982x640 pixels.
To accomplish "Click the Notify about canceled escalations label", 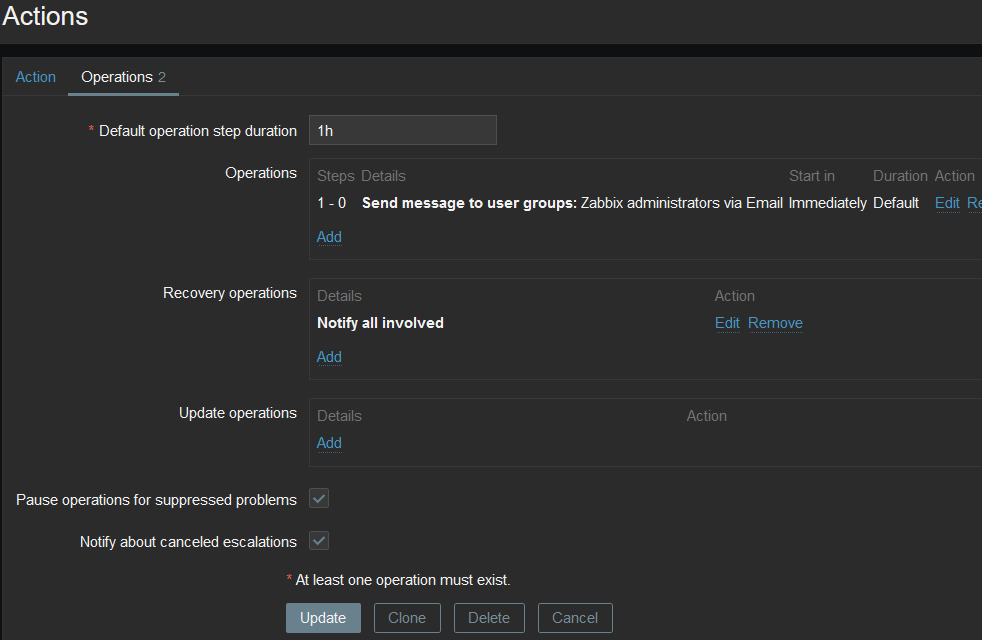I will pyautogui.click(x=188, y=542).
